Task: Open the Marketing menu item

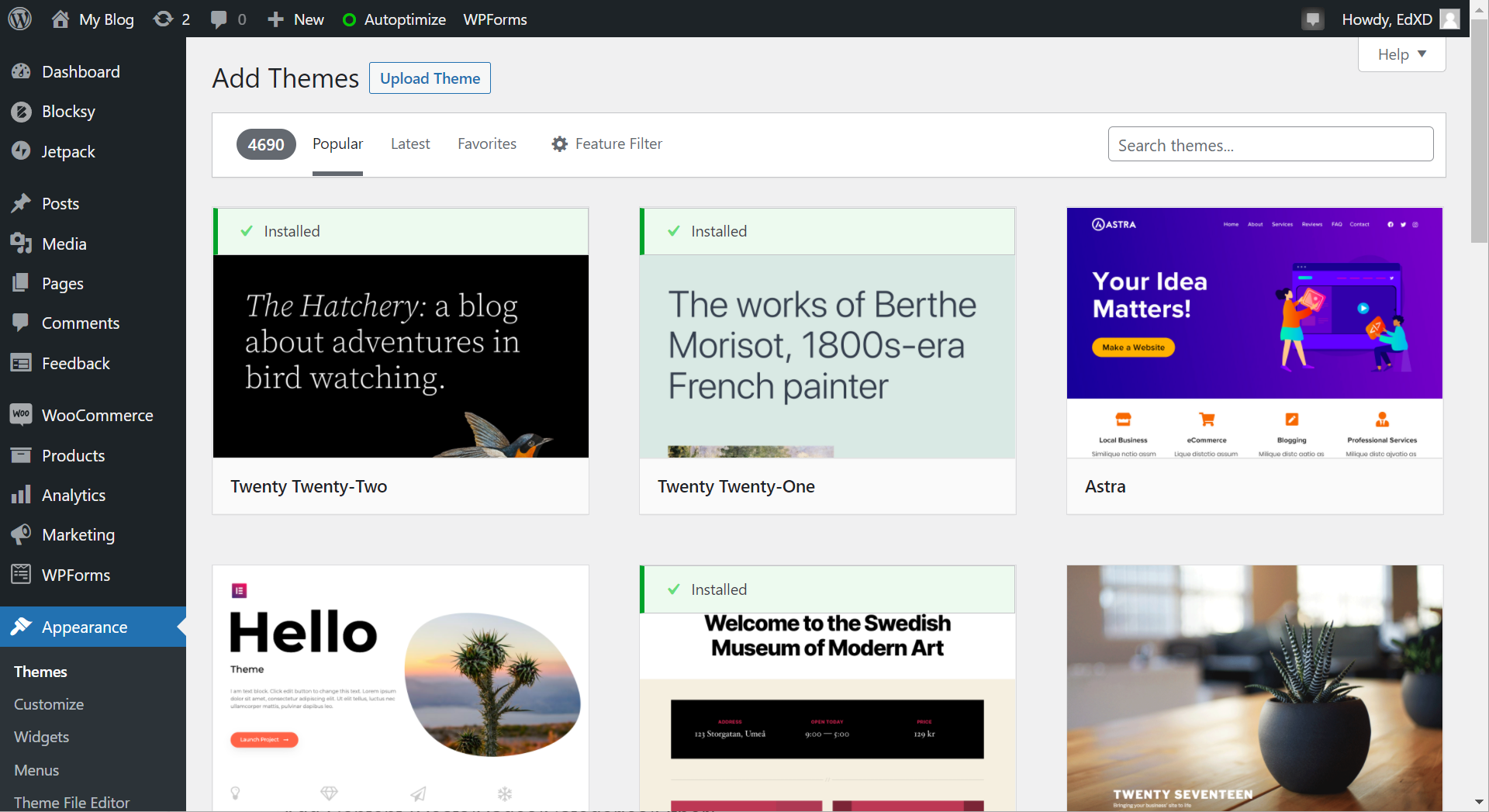Action: pos(93,534)
